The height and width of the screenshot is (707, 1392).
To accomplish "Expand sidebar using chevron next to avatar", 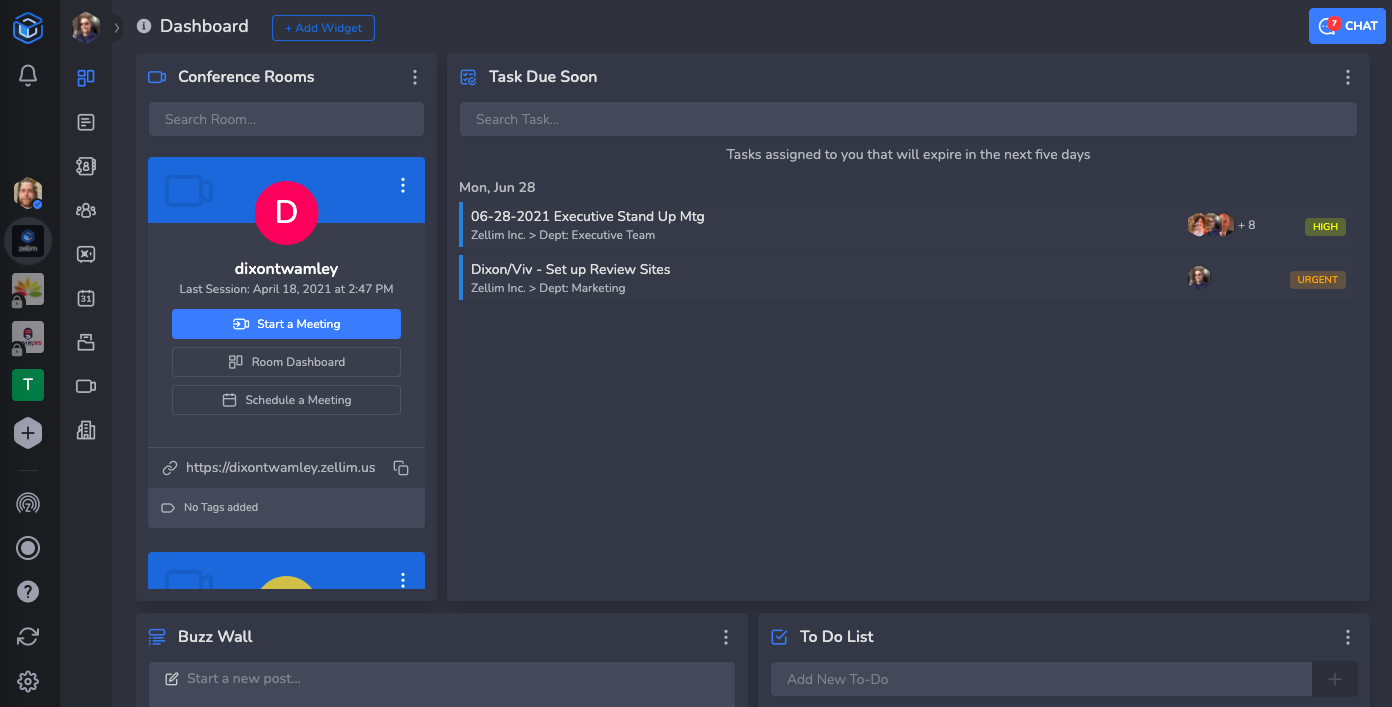I will (117, 28).
